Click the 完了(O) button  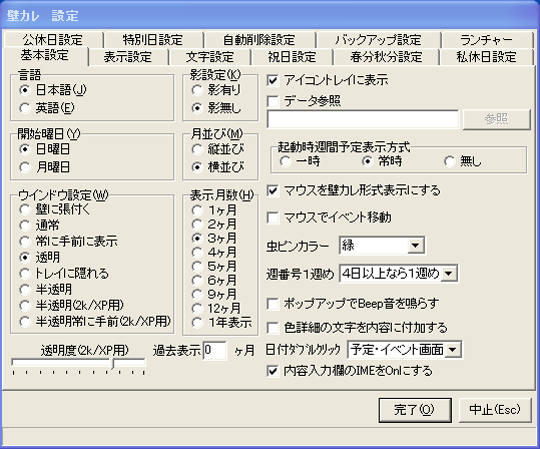click(x=415, y=410)
